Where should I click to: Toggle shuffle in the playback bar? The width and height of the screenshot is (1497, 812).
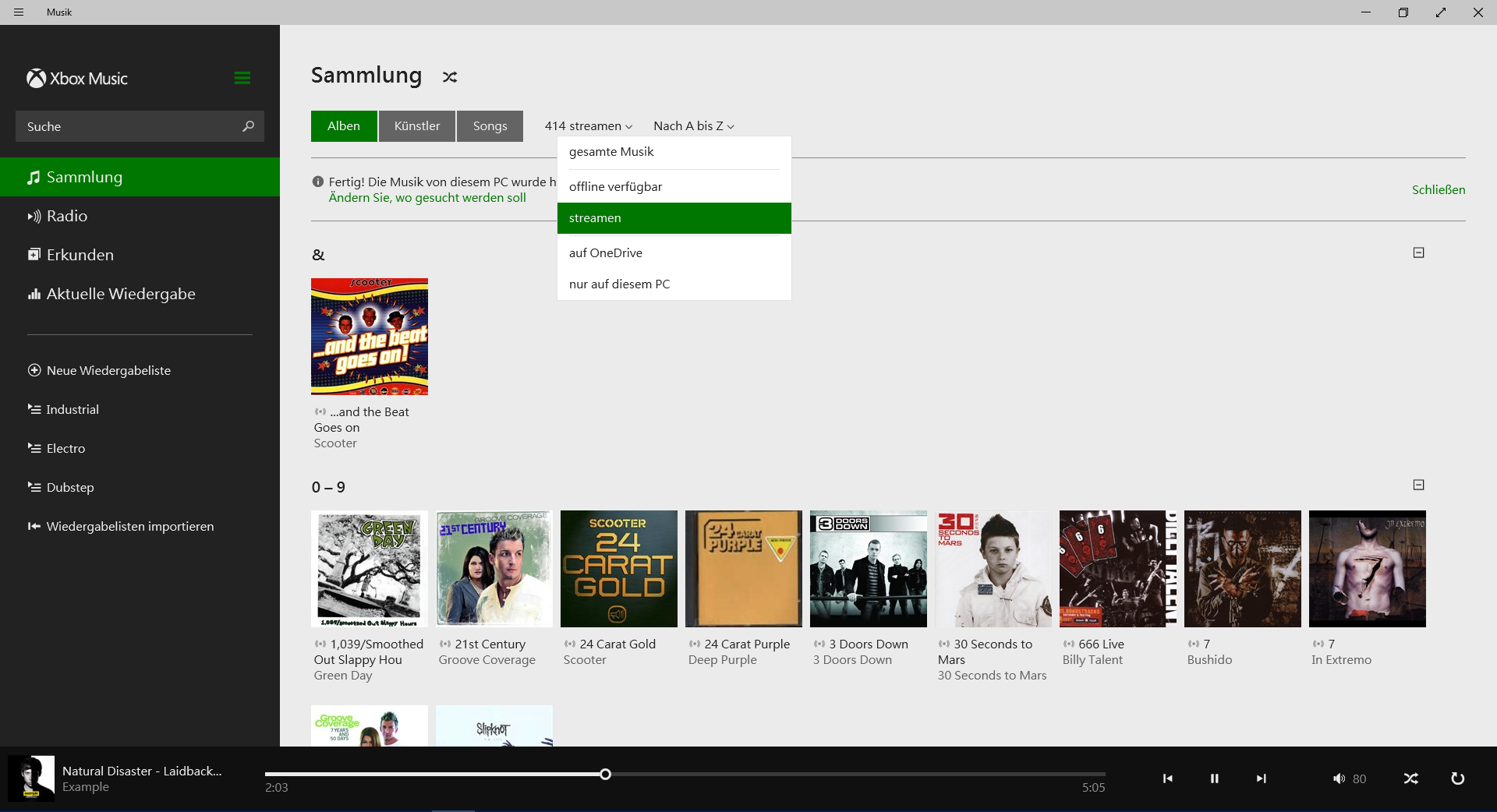[1410, 778]
